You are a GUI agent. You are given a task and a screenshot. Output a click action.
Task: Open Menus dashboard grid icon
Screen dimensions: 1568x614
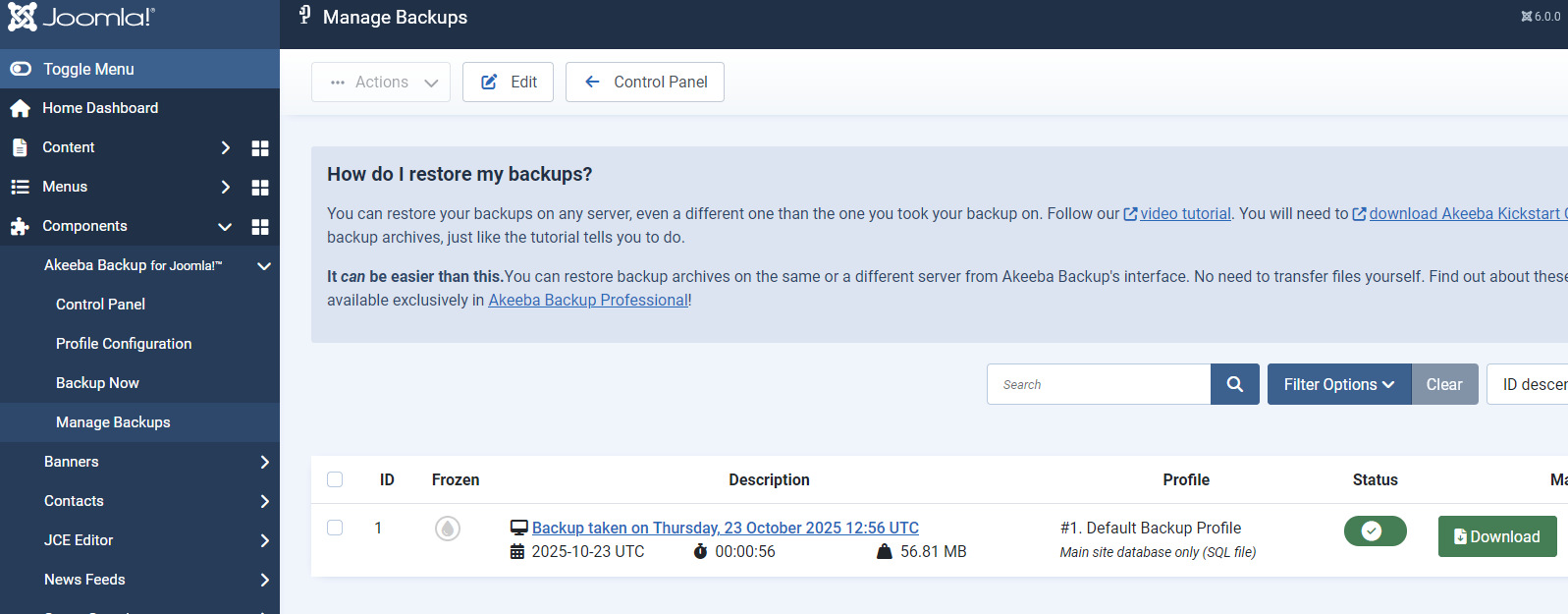click(260, 187)
